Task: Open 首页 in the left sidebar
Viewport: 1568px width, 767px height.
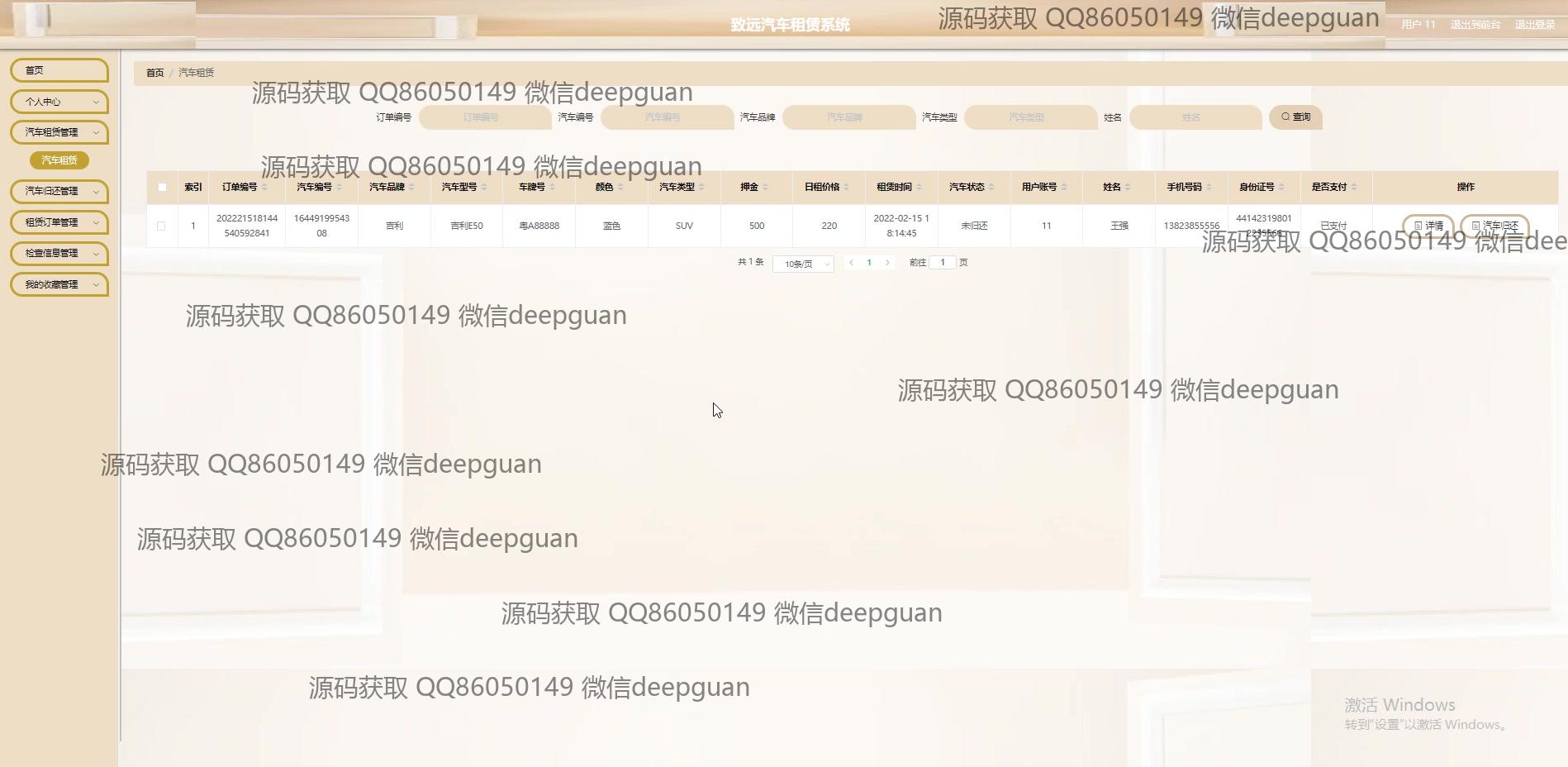Action: point(59,70)
